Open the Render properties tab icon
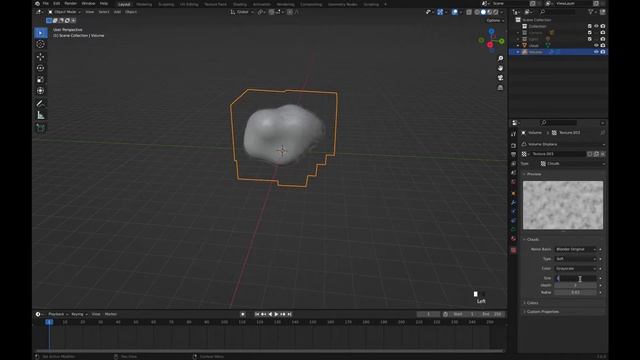The height and width of the screenshot is (360, 640). 513,145
